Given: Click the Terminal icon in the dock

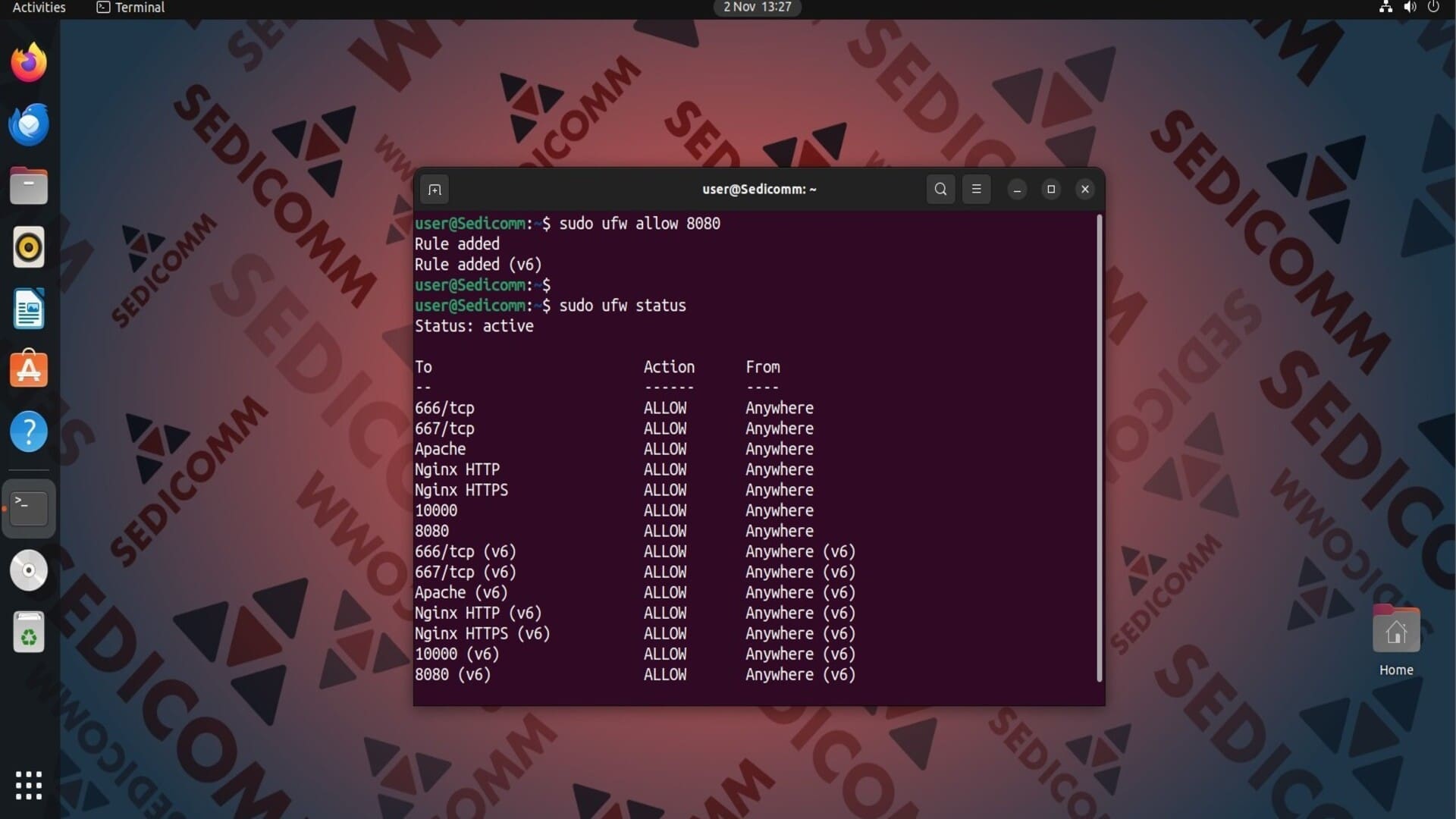Looking at the screenshot, I should 29,508.
